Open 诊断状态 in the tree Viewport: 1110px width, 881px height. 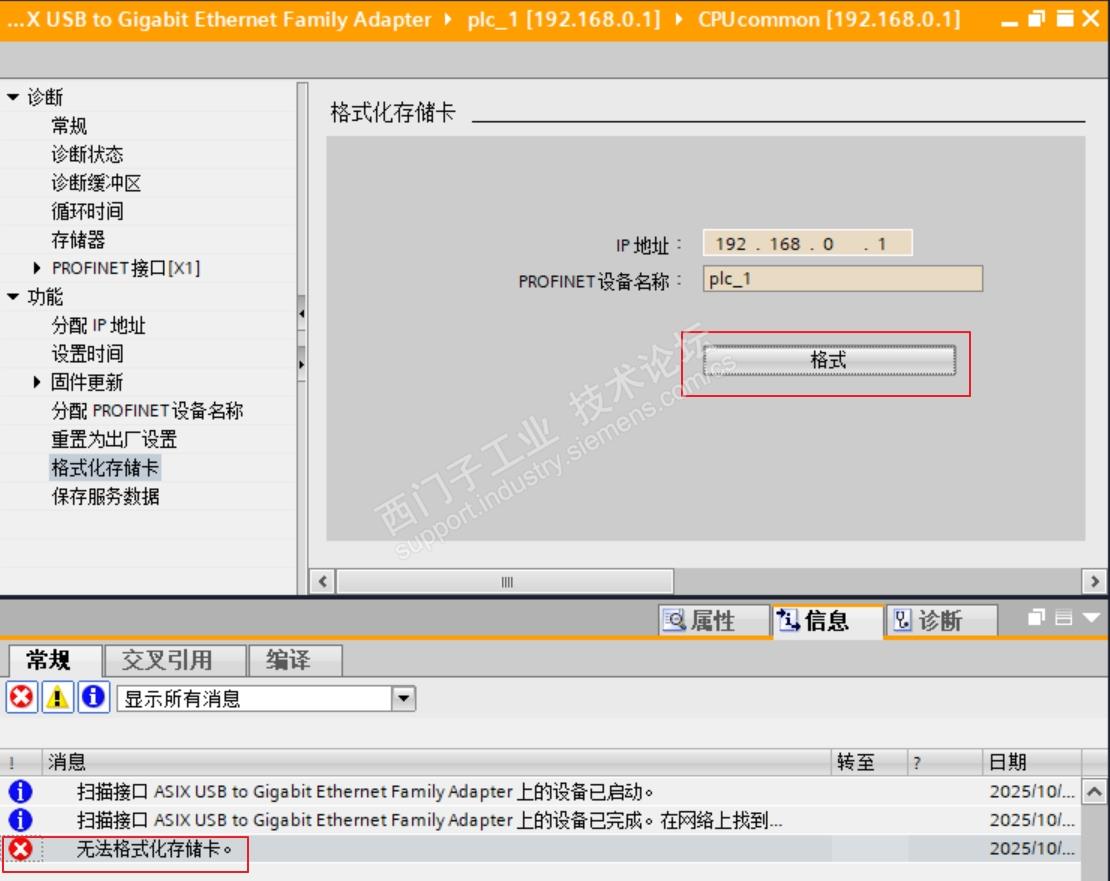(x=87, y=154)
